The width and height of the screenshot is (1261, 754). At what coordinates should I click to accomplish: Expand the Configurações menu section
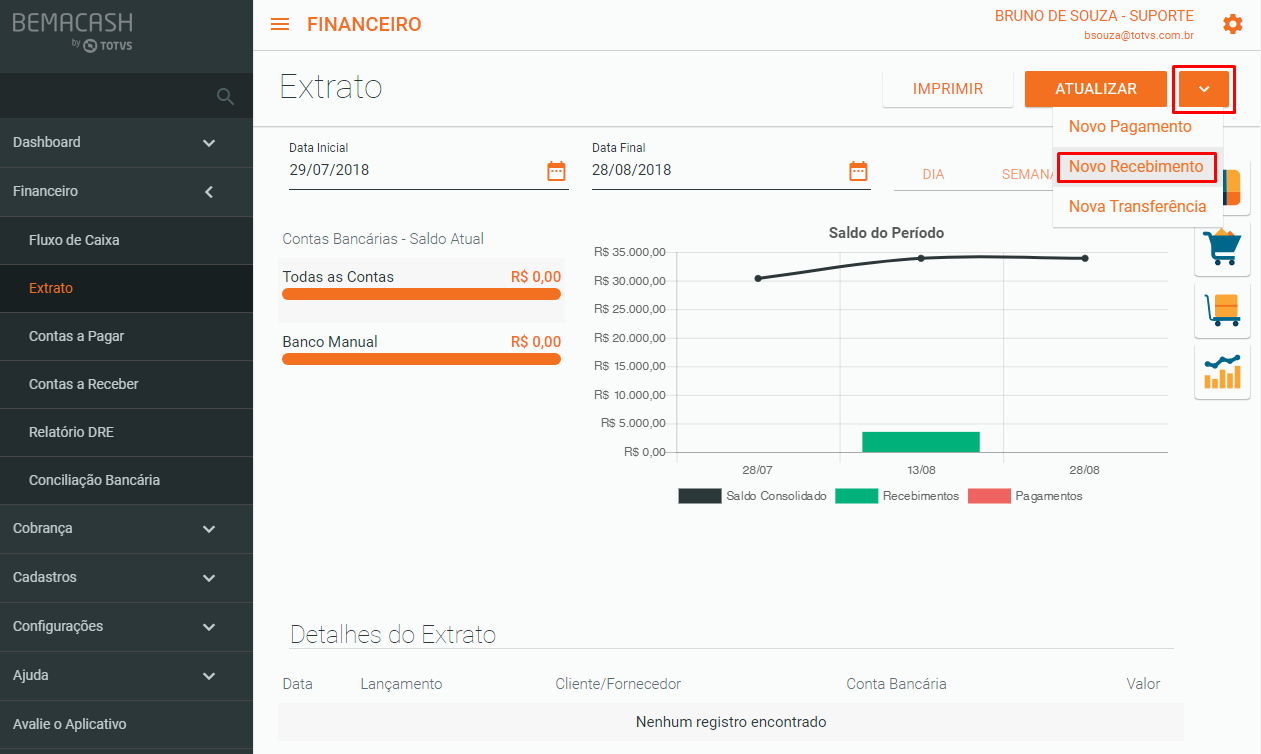[x=126, y=626]
